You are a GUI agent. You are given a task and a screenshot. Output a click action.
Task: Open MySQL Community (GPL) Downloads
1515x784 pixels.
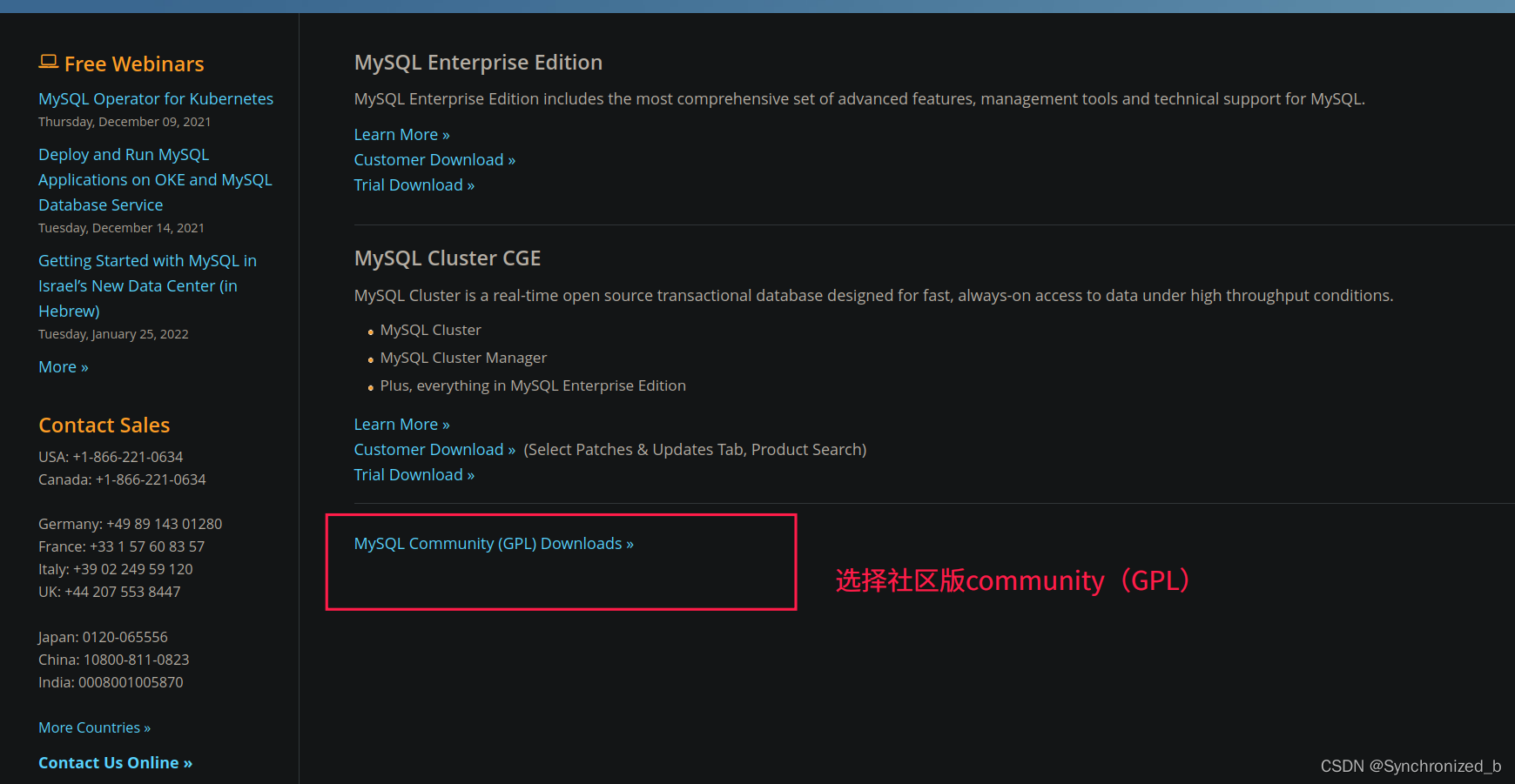(x=493, y=543)
